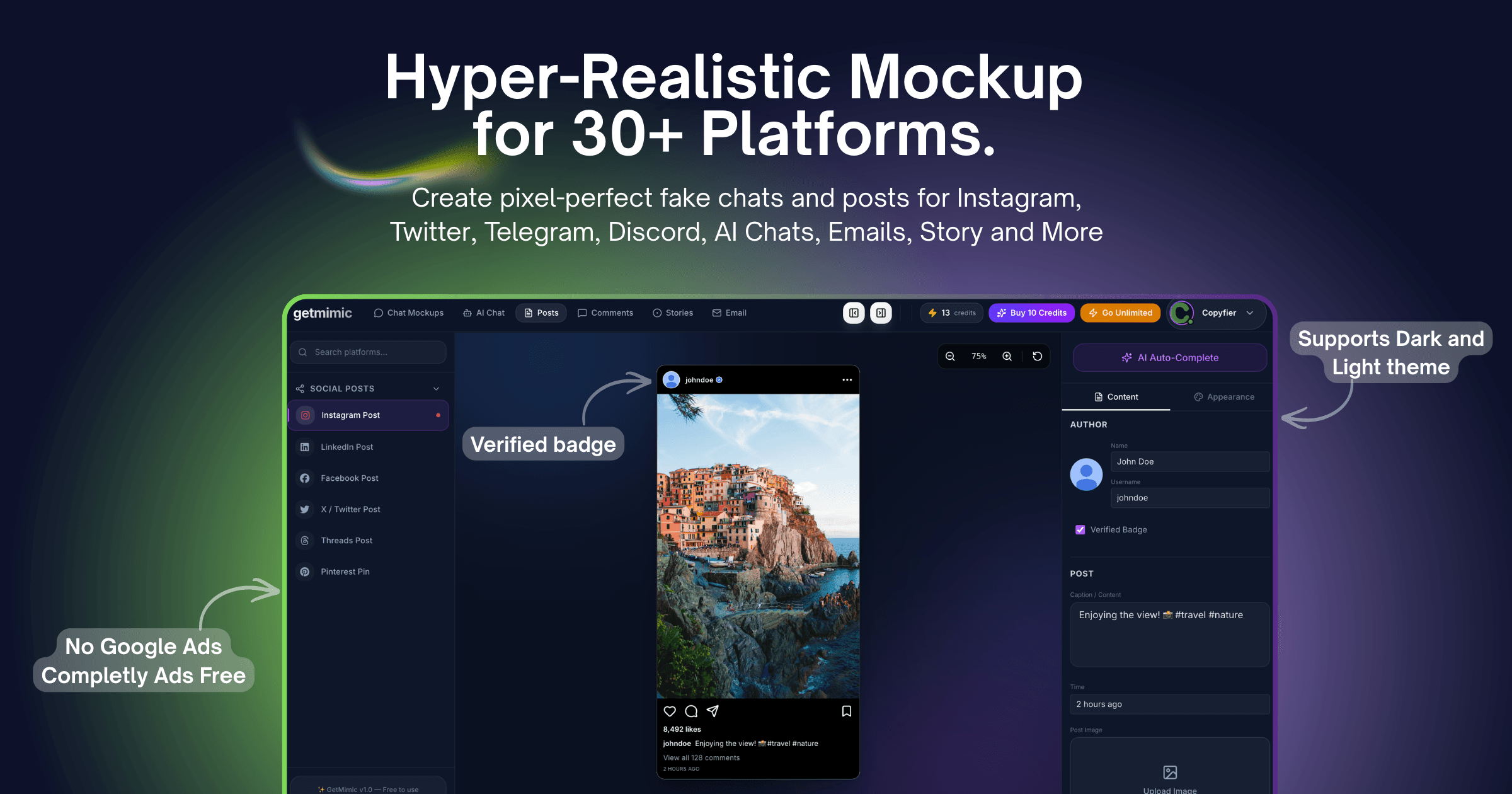Like the post with the heart icon
Viewport: 1512px width, 794px height.
670,711
